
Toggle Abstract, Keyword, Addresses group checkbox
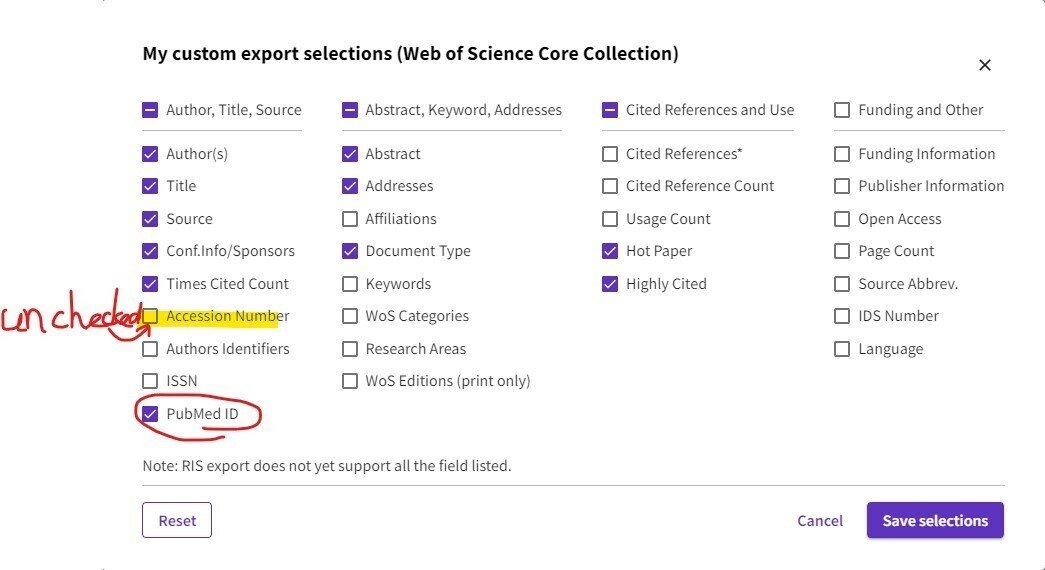pos(350,110)
